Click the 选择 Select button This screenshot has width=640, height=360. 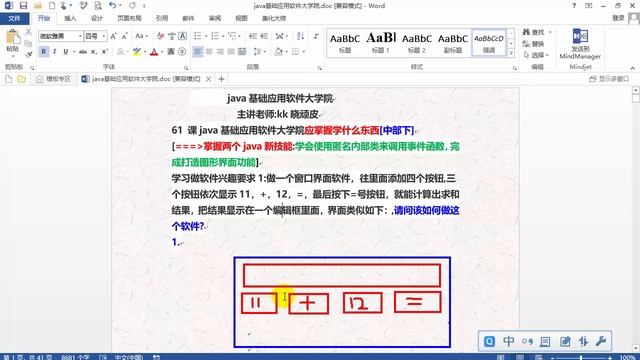pos(536,55)
